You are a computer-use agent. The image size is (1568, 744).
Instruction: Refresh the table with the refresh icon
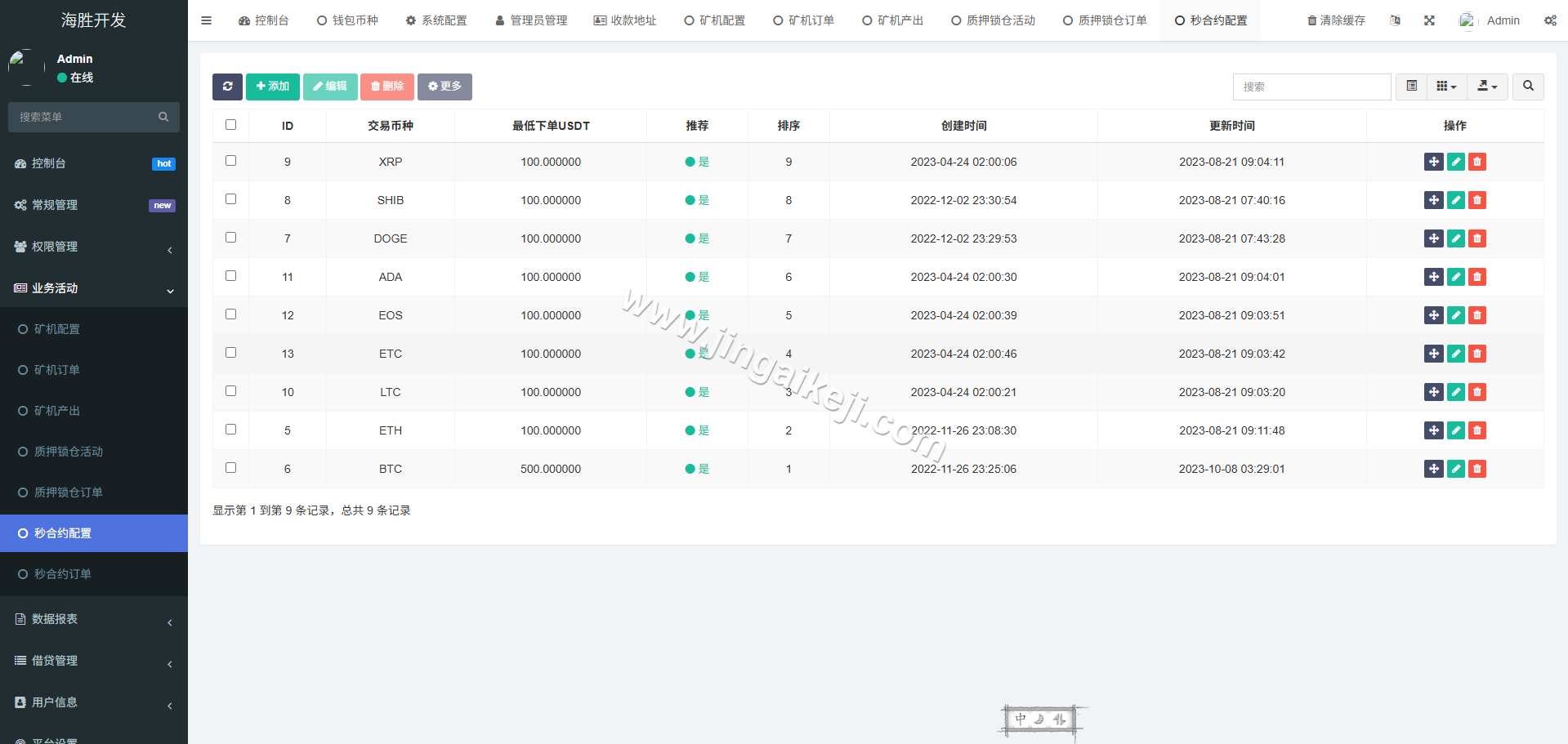coord(227,87)
